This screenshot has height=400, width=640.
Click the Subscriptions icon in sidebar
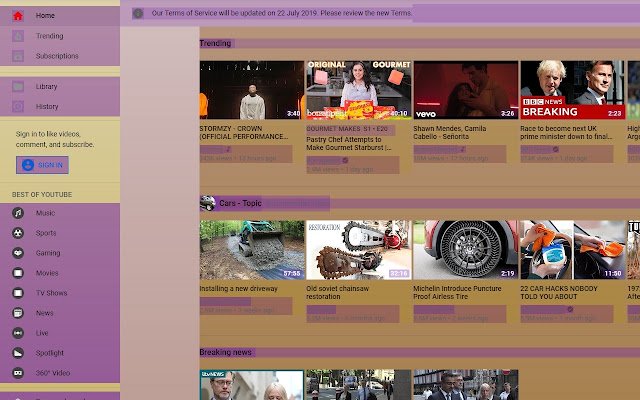click(18, 56)
